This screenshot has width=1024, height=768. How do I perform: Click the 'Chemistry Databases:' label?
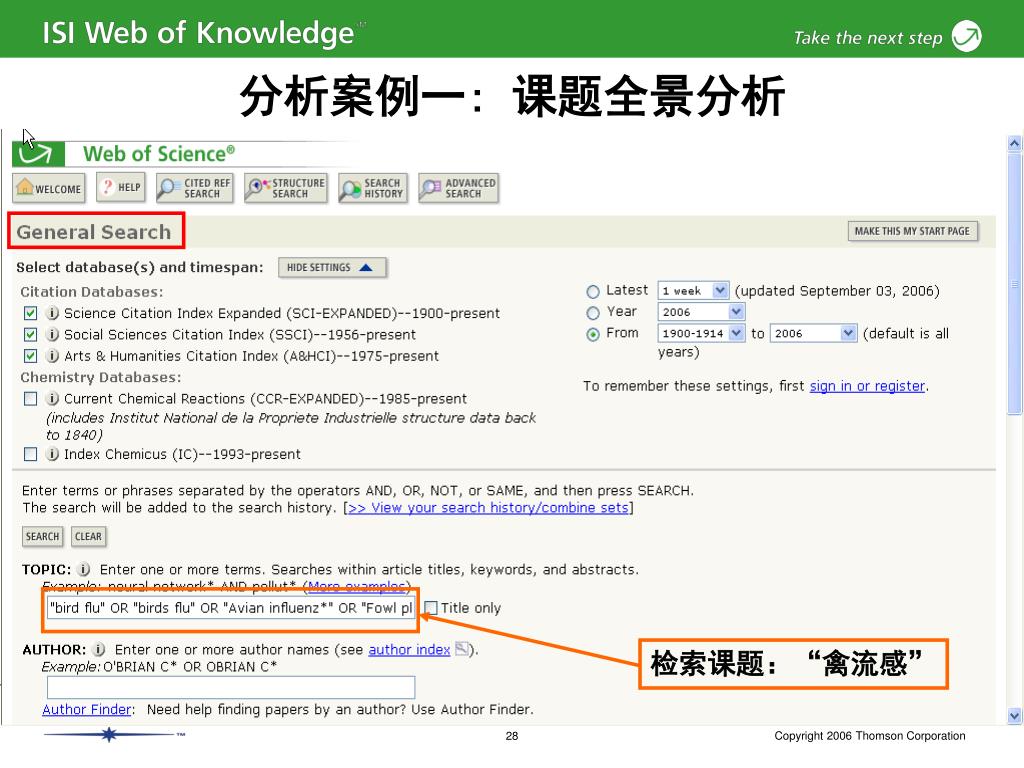(x=101, y=377)
